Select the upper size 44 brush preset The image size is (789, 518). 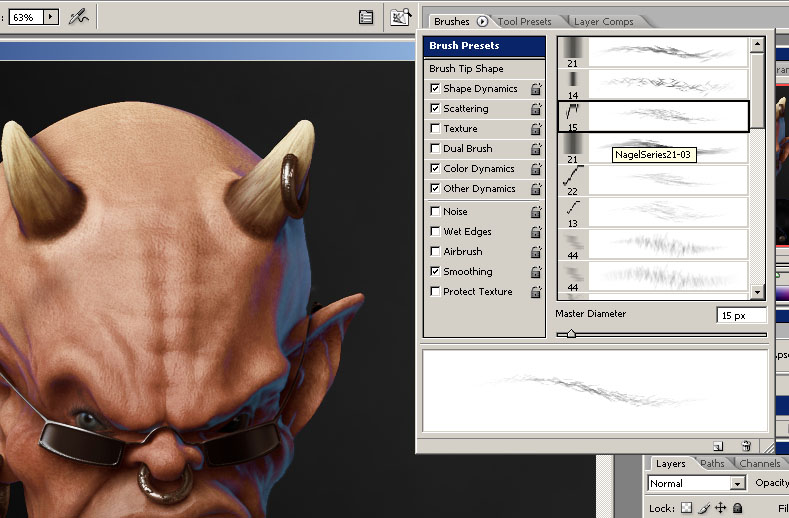click(653, 245)
